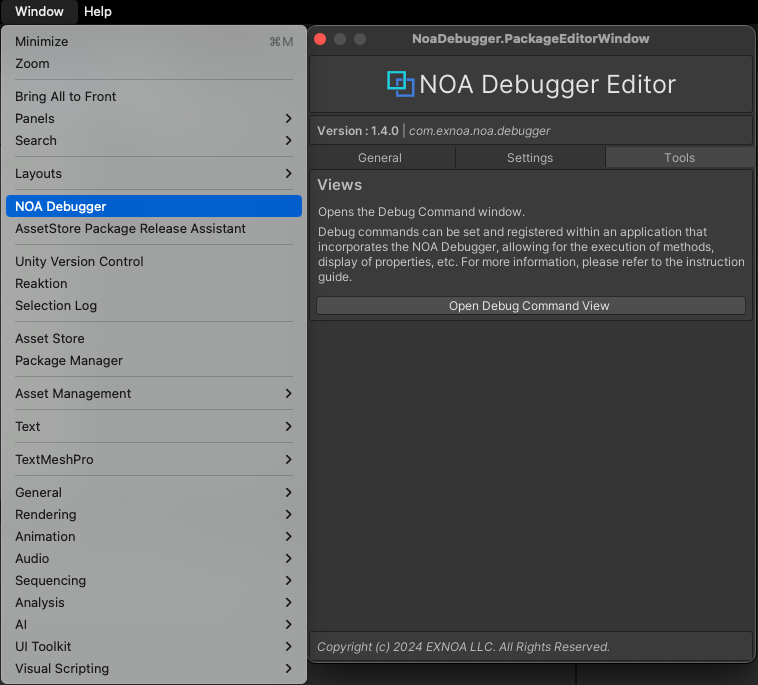
Task: Expand the General submenu in Window menu
Action: (154, 493)
